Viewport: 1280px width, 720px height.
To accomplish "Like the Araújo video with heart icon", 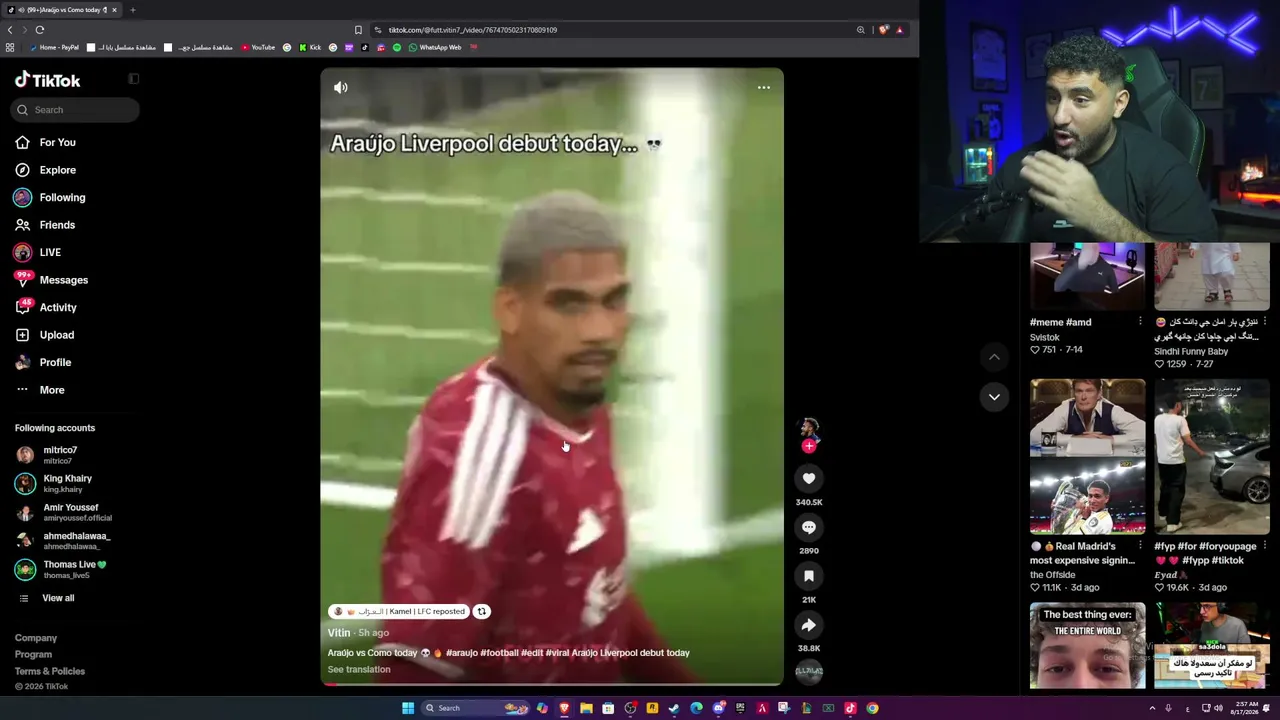I will point(809,478).
